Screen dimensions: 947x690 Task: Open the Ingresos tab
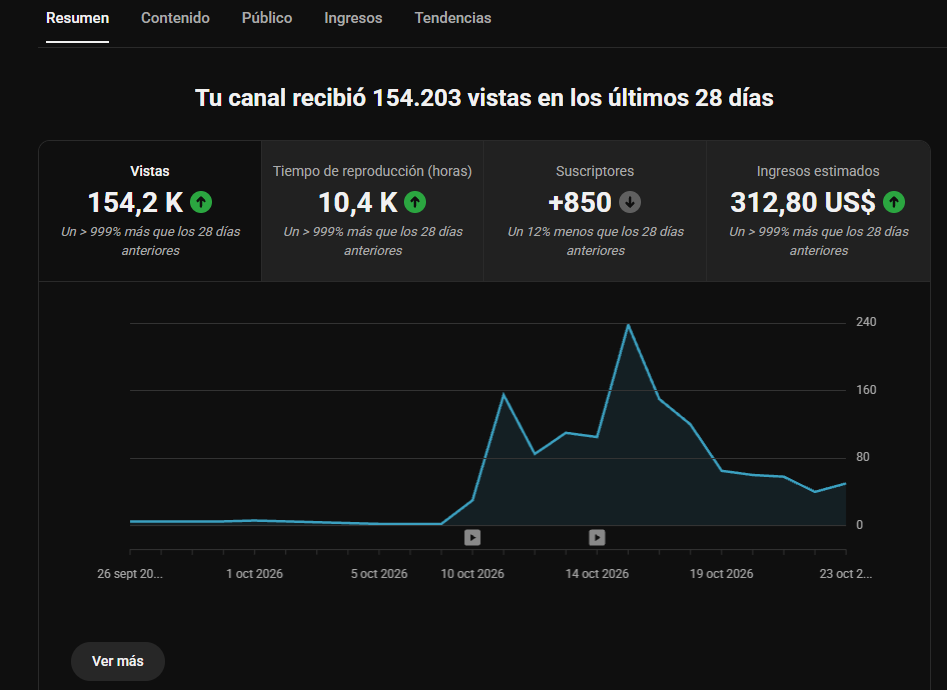pyautogui.click(x=353, y=18)
